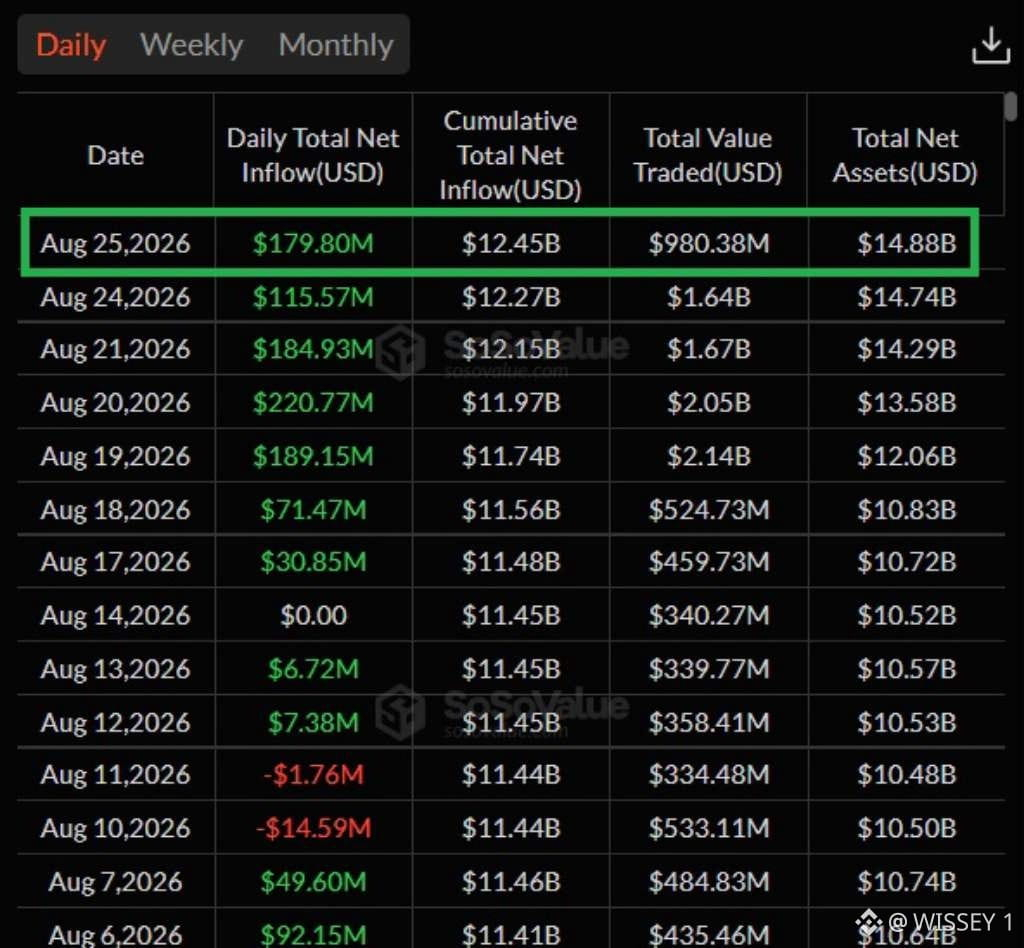This screenshot has height=948, width=1024.
Task: Select the $14.74B net assets cell
Action: tap(906, 298)
